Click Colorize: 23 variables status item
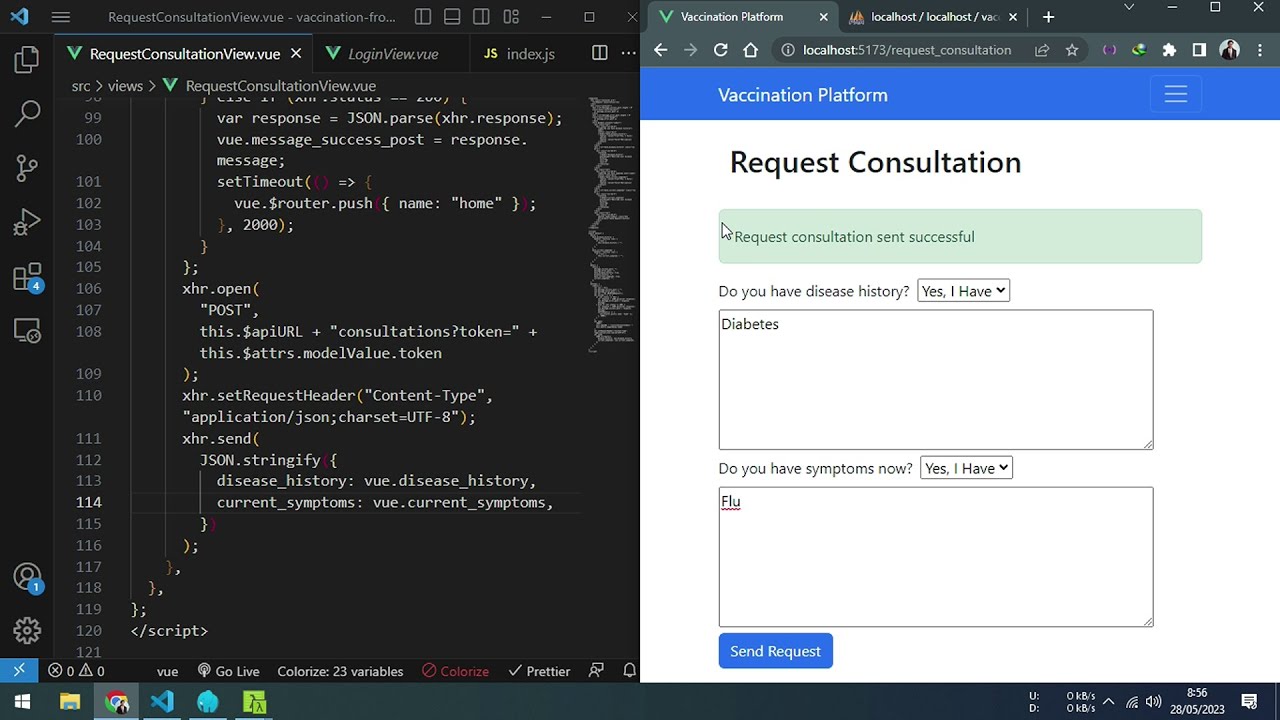The height and width of the screenshot is (720, 1280). (x=340, y=671)
